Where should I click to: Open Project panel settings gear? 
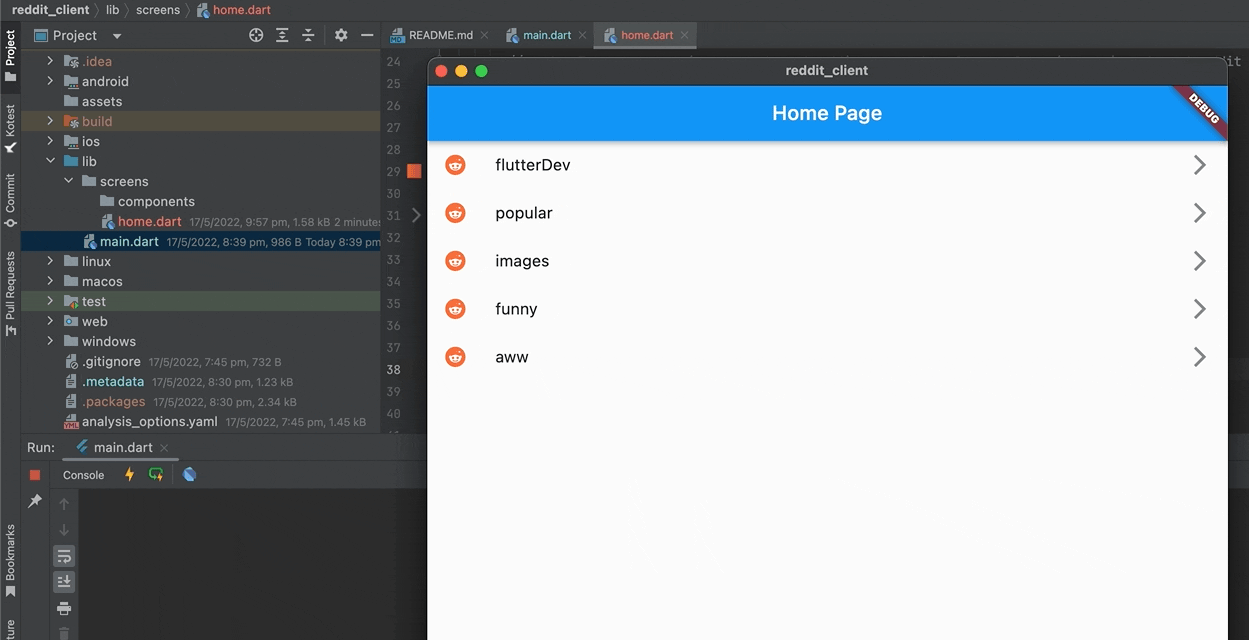tap(340, 35)
